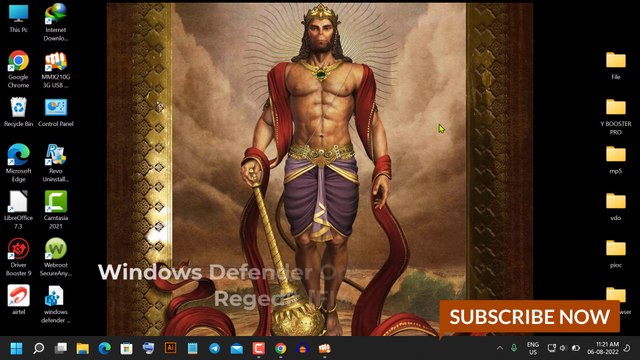640x360 pixels.
Task: Click focus assist moon icon
Action: 627,348
